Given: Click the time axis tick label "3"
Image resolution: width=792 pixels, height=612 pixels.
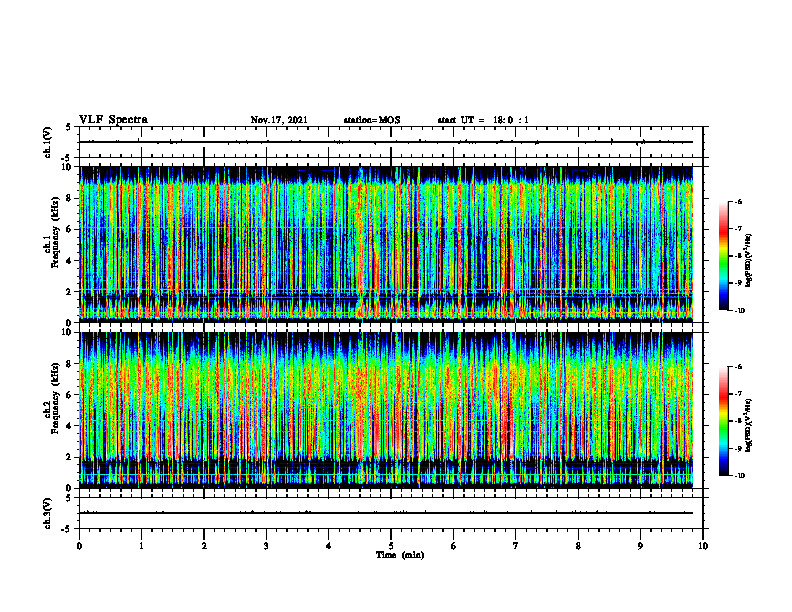Looking at the screenshot, I should tap(266, 546).
